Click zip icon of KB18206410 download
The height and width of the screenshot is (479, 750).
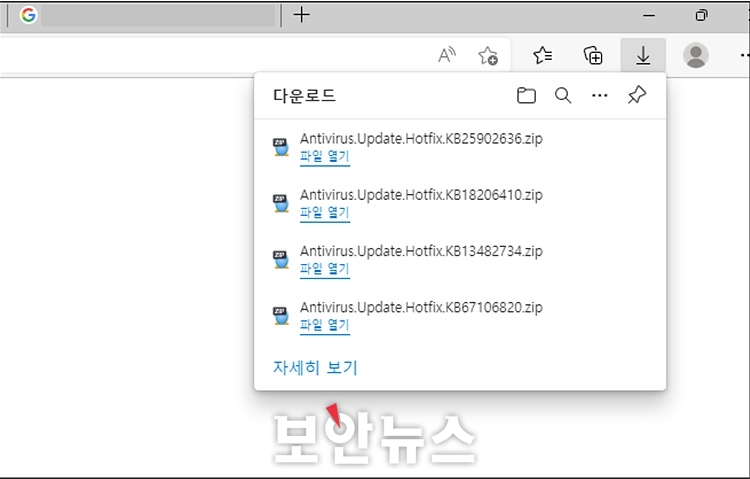click(x=281, y=203)
